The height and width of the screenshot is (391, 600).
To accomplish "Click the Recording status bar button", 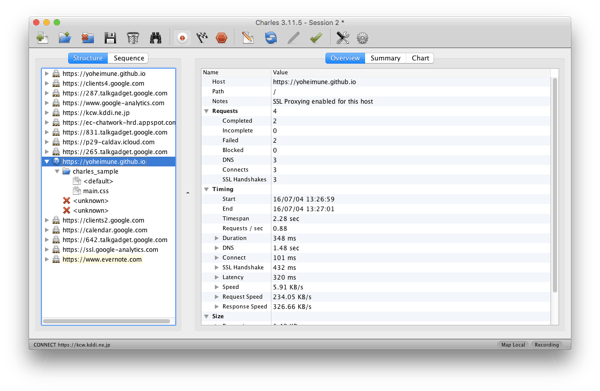I will pyautogui.click(x=546, y=345).
